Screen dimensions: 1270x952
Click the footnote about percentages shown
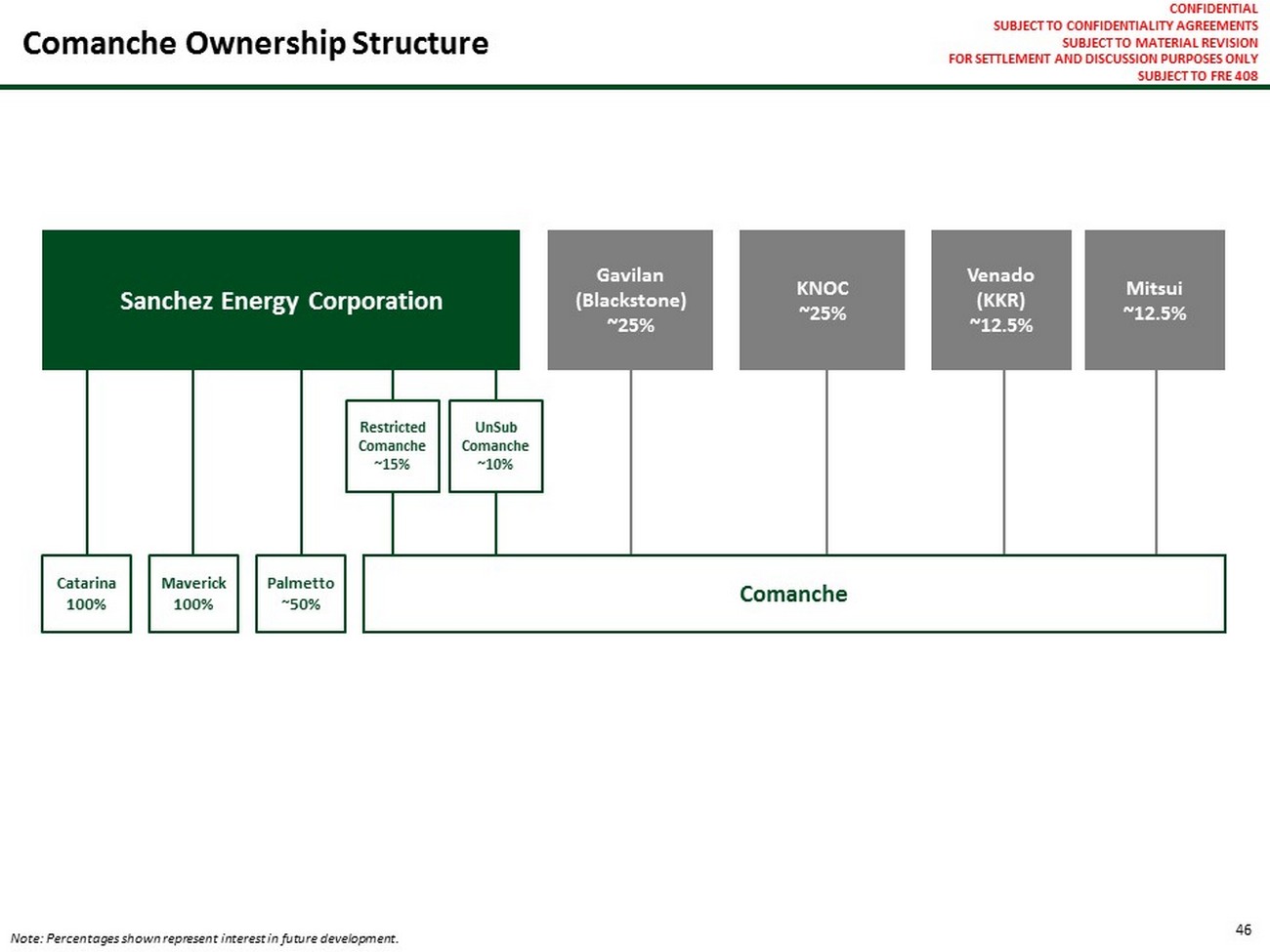click(x=204, y=938)
